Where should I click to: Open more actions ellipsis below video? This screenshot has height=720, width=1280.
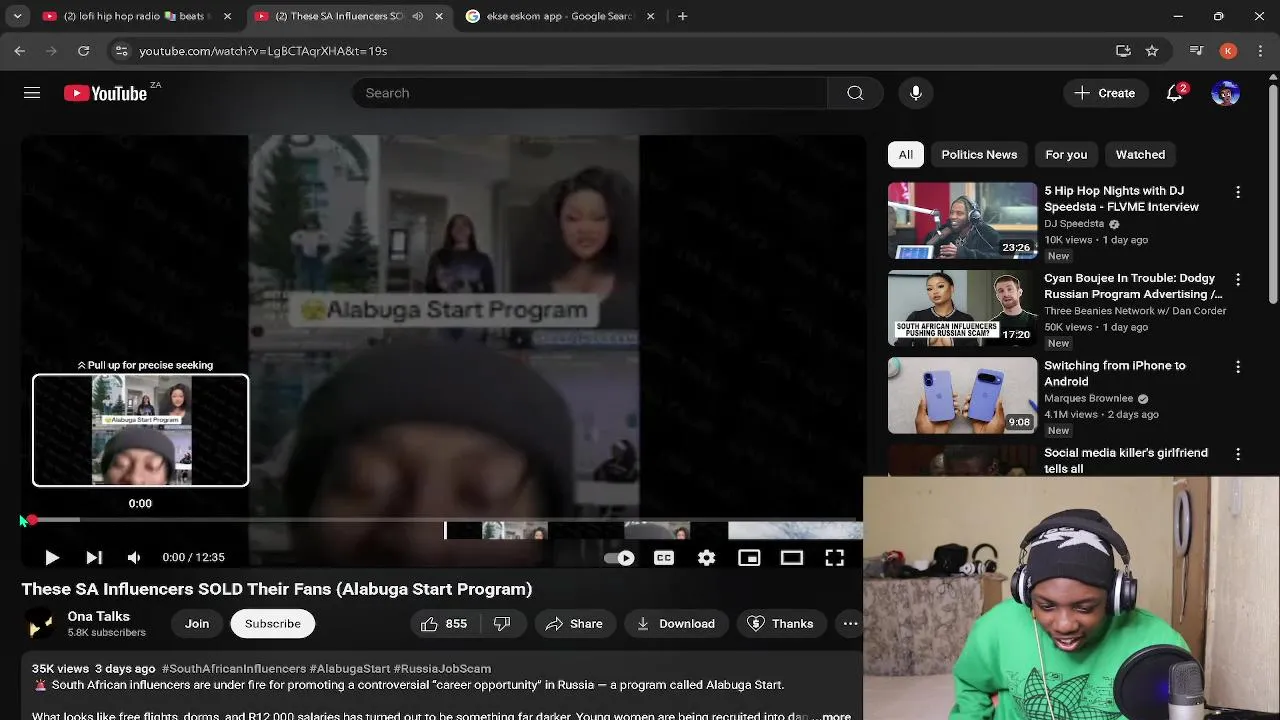pos(850,624)
